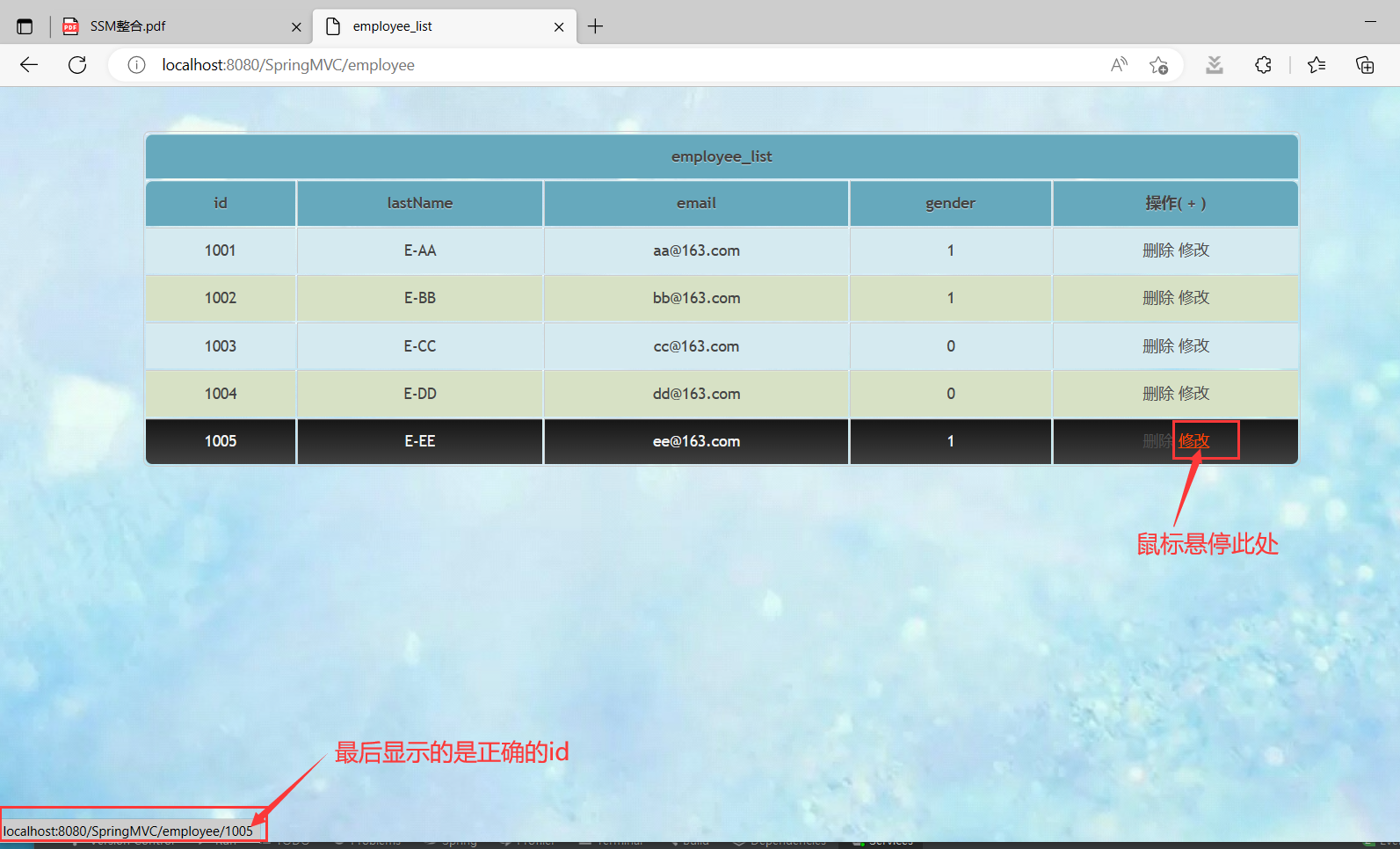Click the email ee@163.com
1400x849 pixels.
coord(696,441)
